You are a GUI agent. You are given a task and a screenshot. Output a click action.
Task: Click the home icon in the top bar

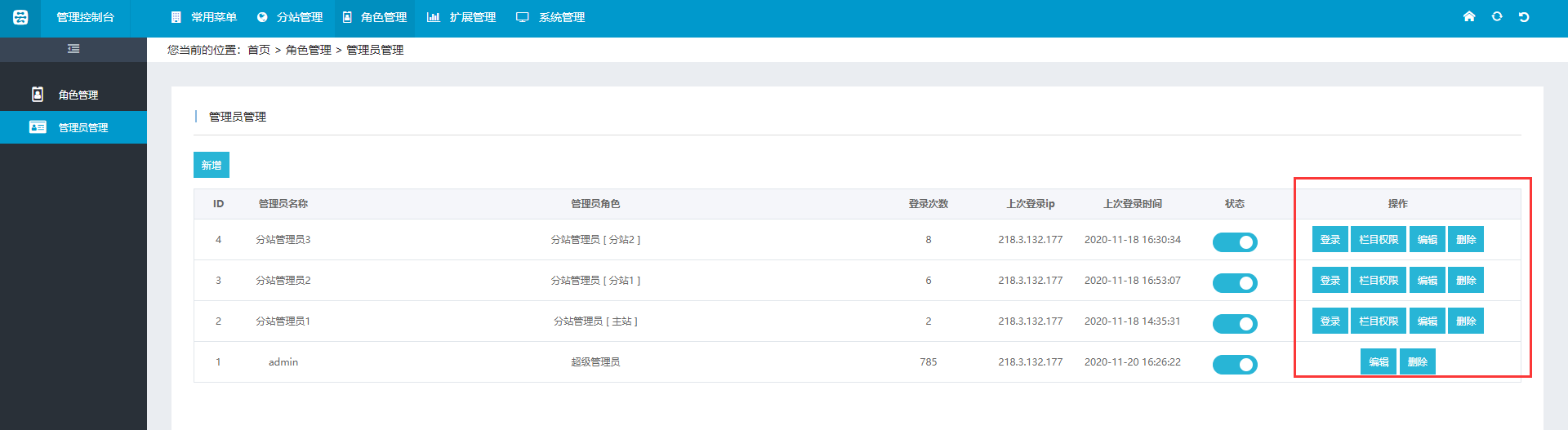(x=1469, y=16)
